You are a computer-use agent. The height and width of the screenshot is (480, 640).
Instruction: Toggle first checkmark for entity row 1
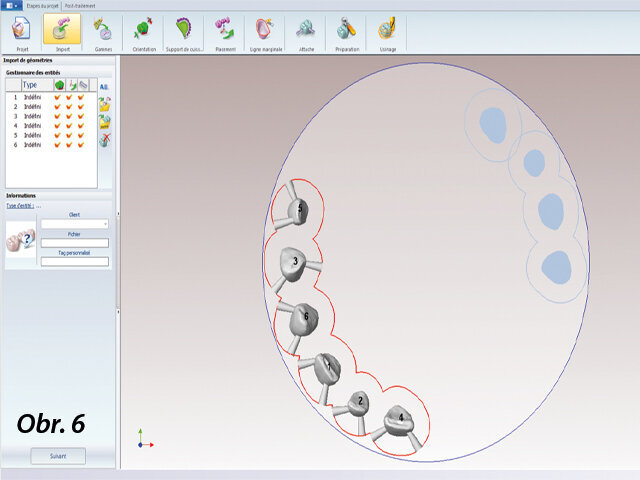tap(58, 98)
